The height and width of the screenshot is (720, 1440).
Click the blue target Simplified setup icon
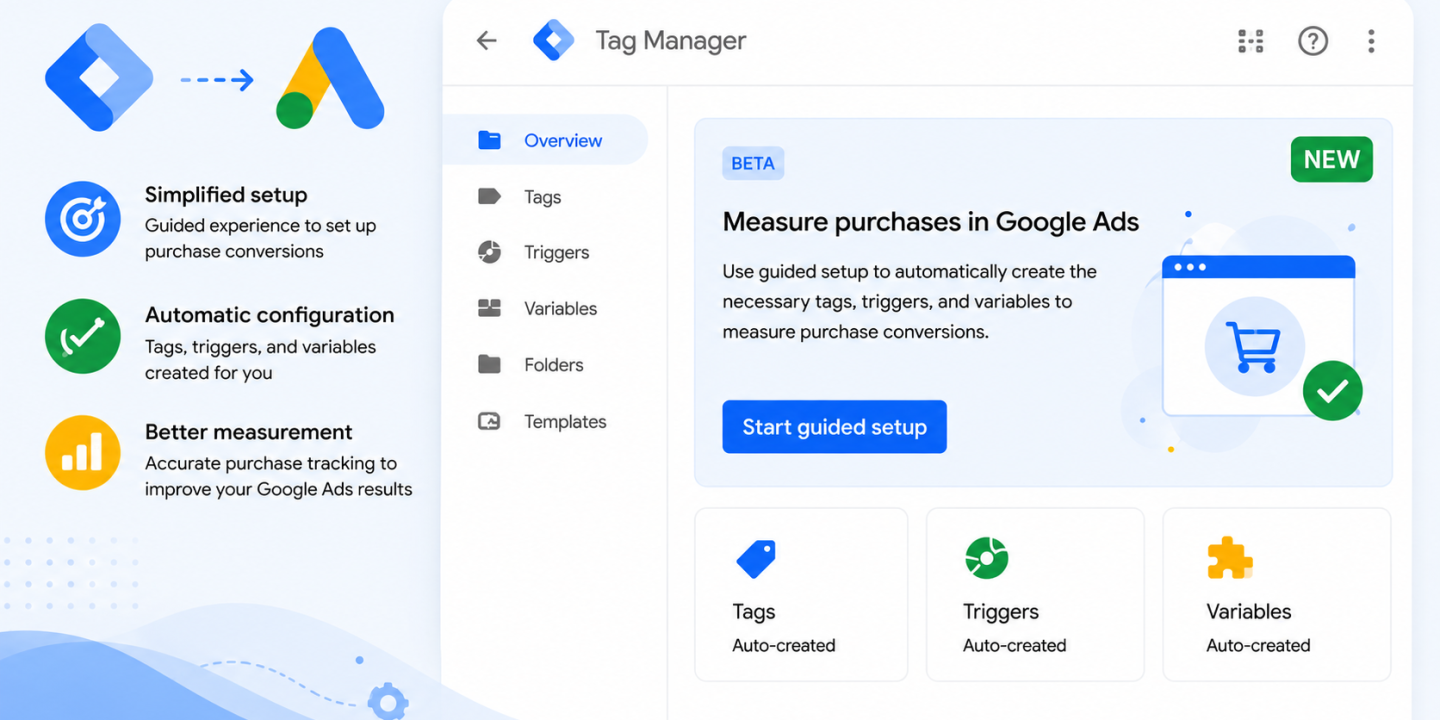point(83,219)
